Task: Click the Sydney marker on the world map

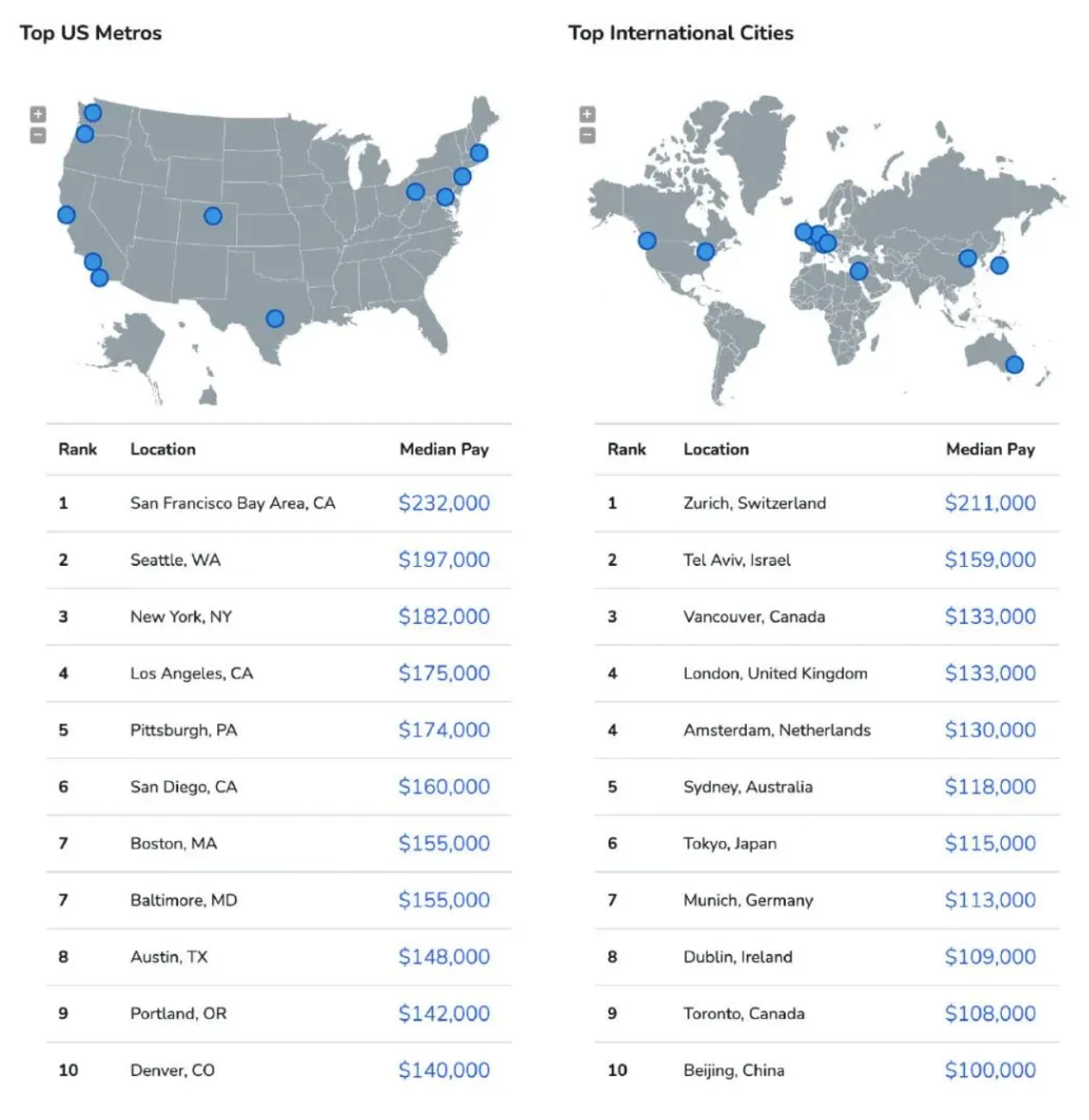Action: [x=1015, y=364]
